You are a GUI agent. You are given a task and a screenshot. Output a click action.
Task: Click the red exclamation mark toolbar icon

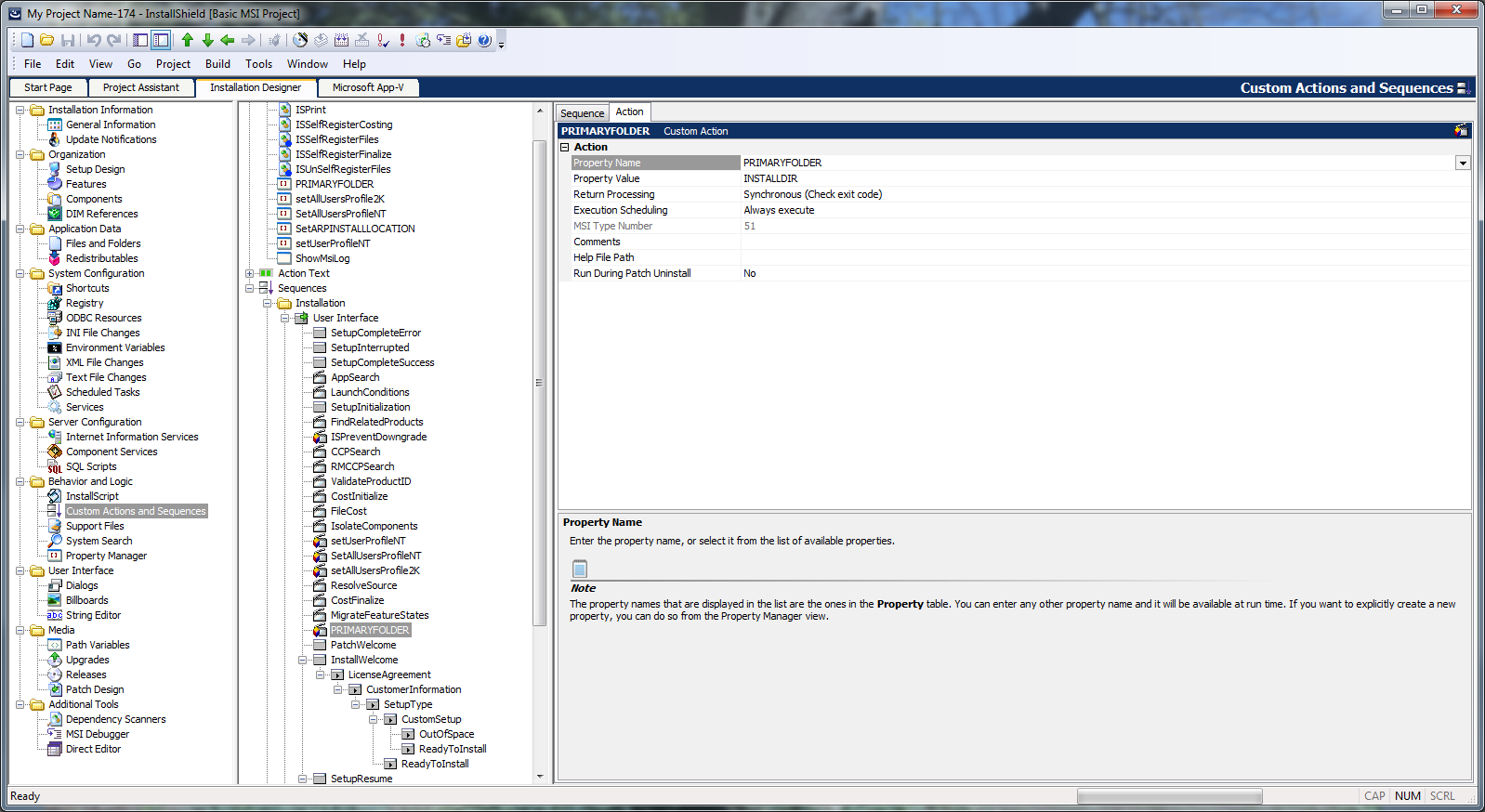click(402, 40)
